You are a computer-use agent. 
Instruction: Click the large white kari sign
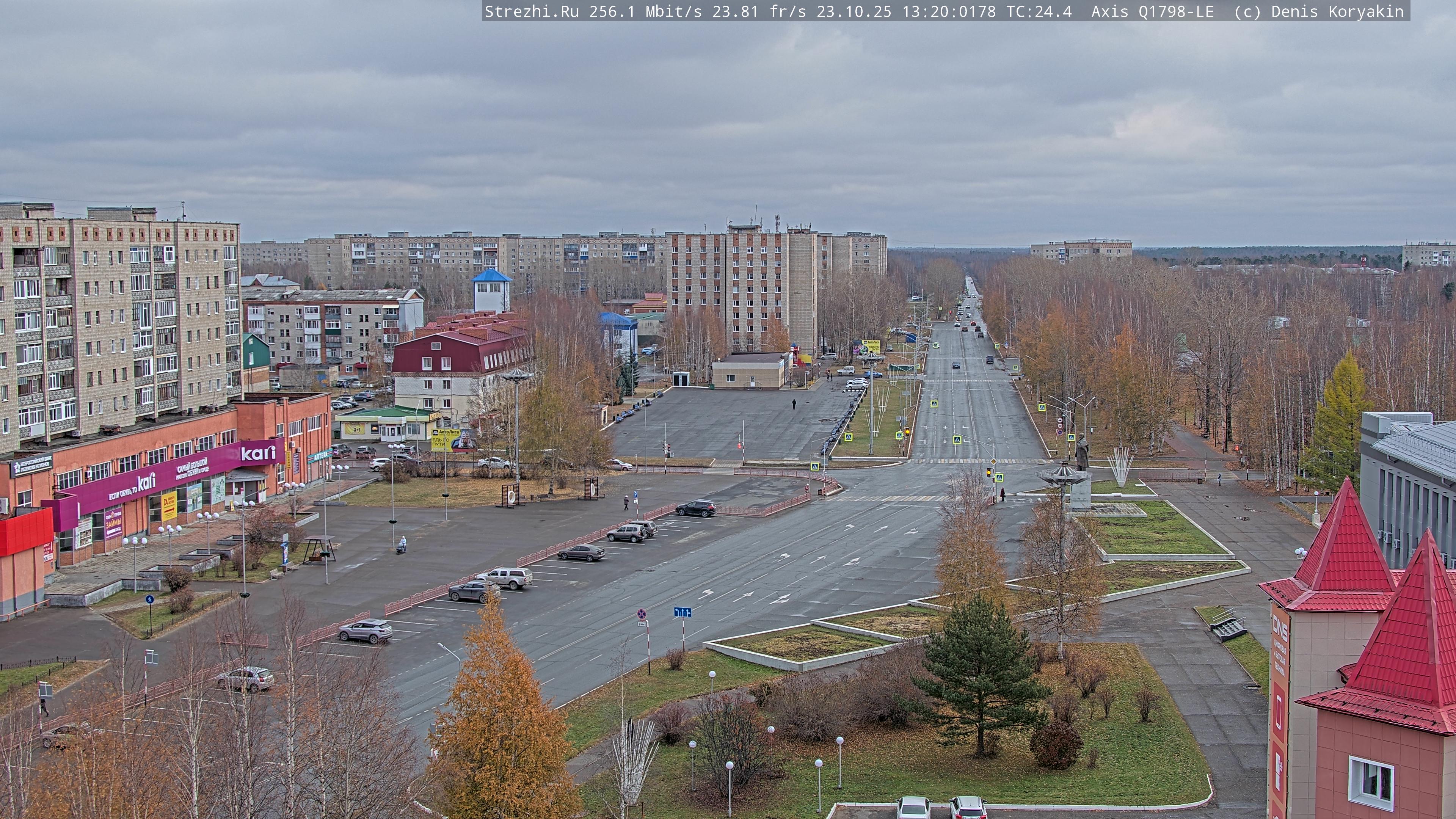point(258,453)
